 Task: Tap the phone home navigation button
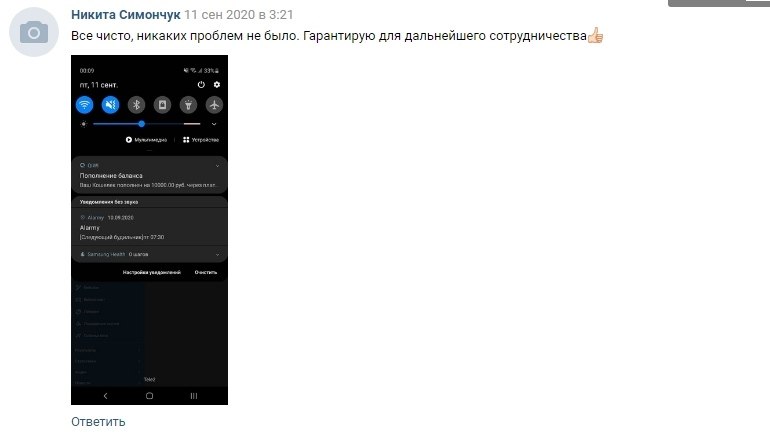[149, 396]
